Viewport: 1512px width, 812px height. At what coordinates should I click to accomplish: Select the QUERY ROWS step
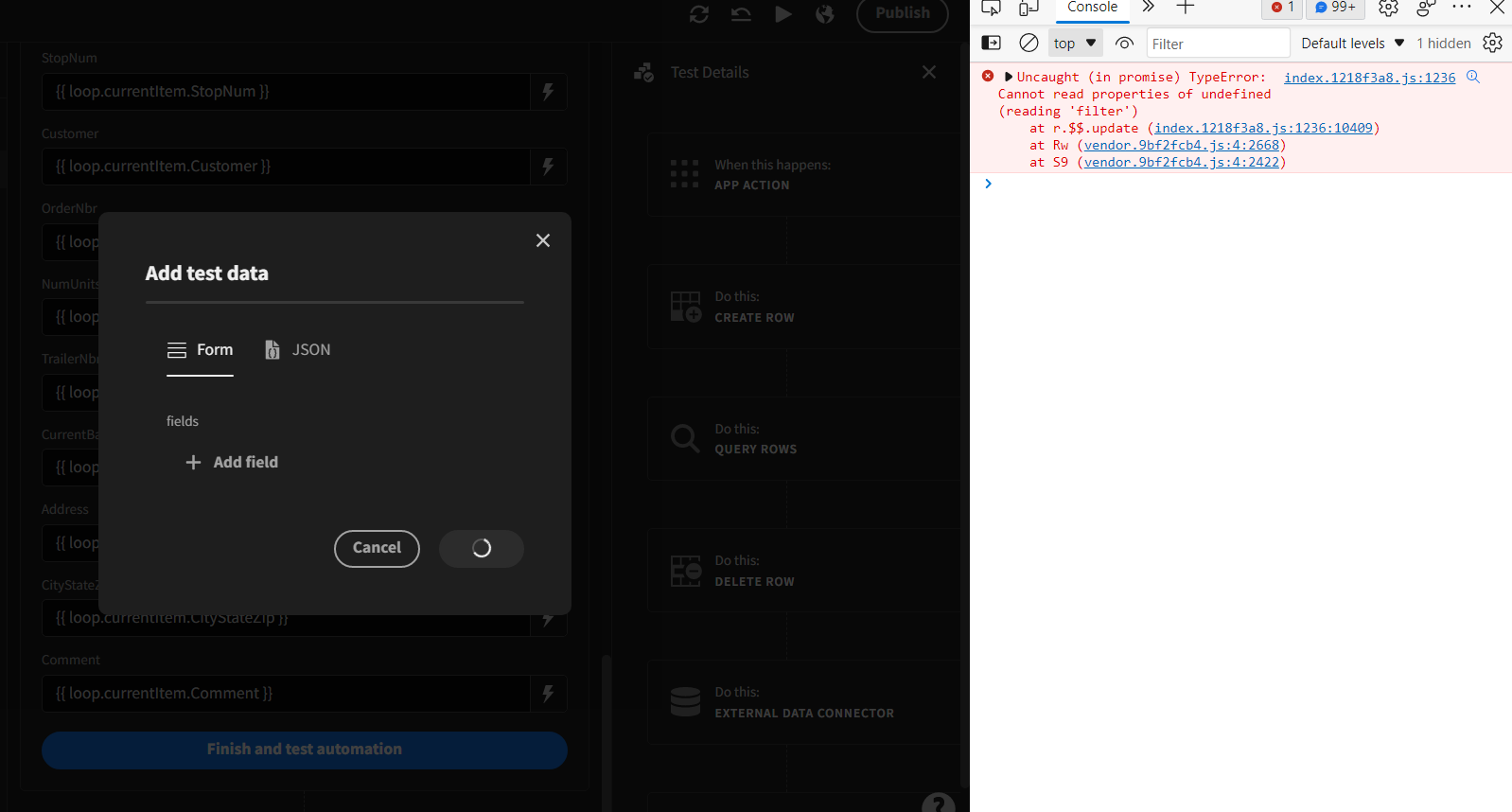(x=804, y=439)
